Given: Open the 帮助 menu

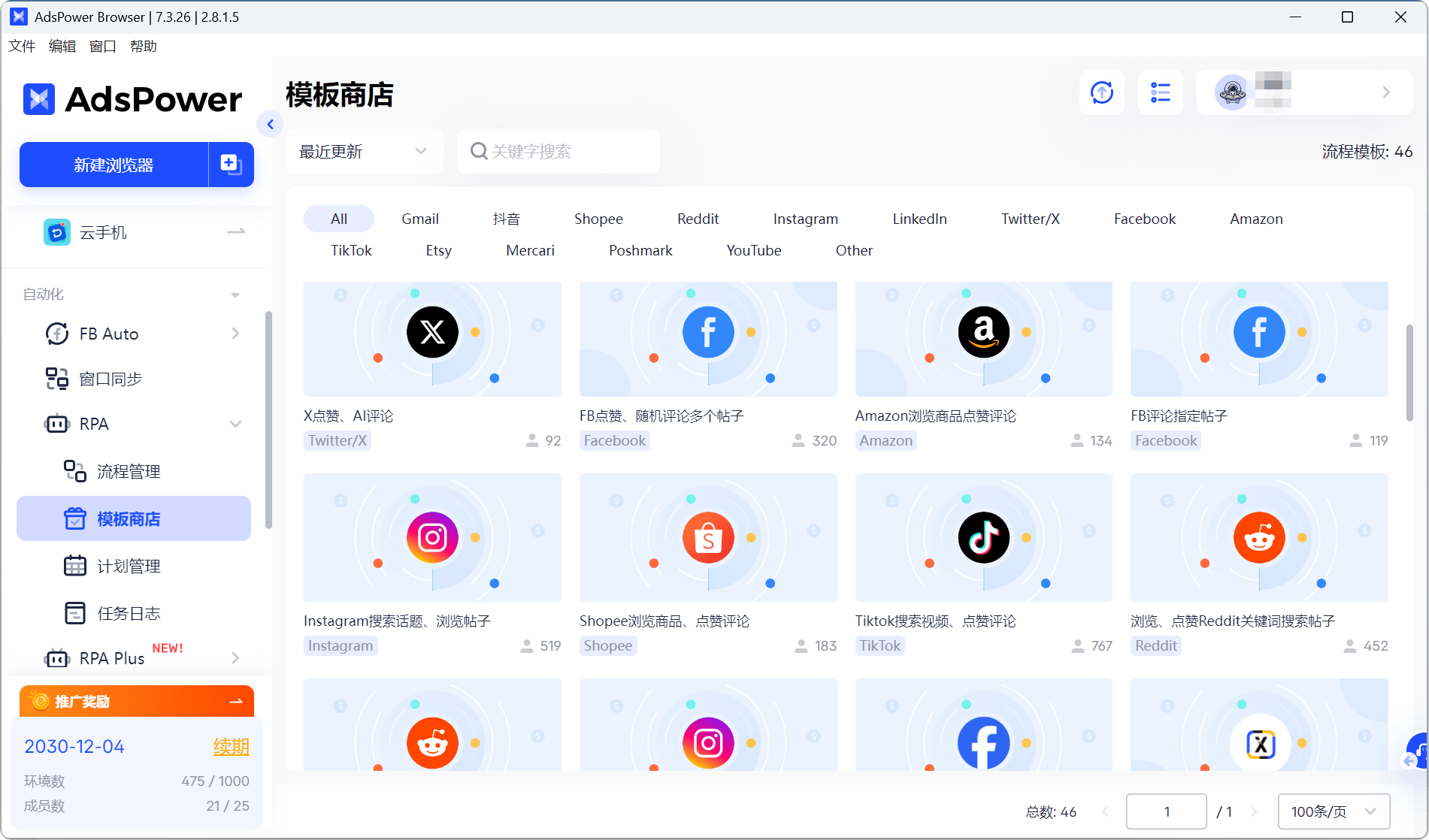Looking at the screenshot, I should coord(143,46).
